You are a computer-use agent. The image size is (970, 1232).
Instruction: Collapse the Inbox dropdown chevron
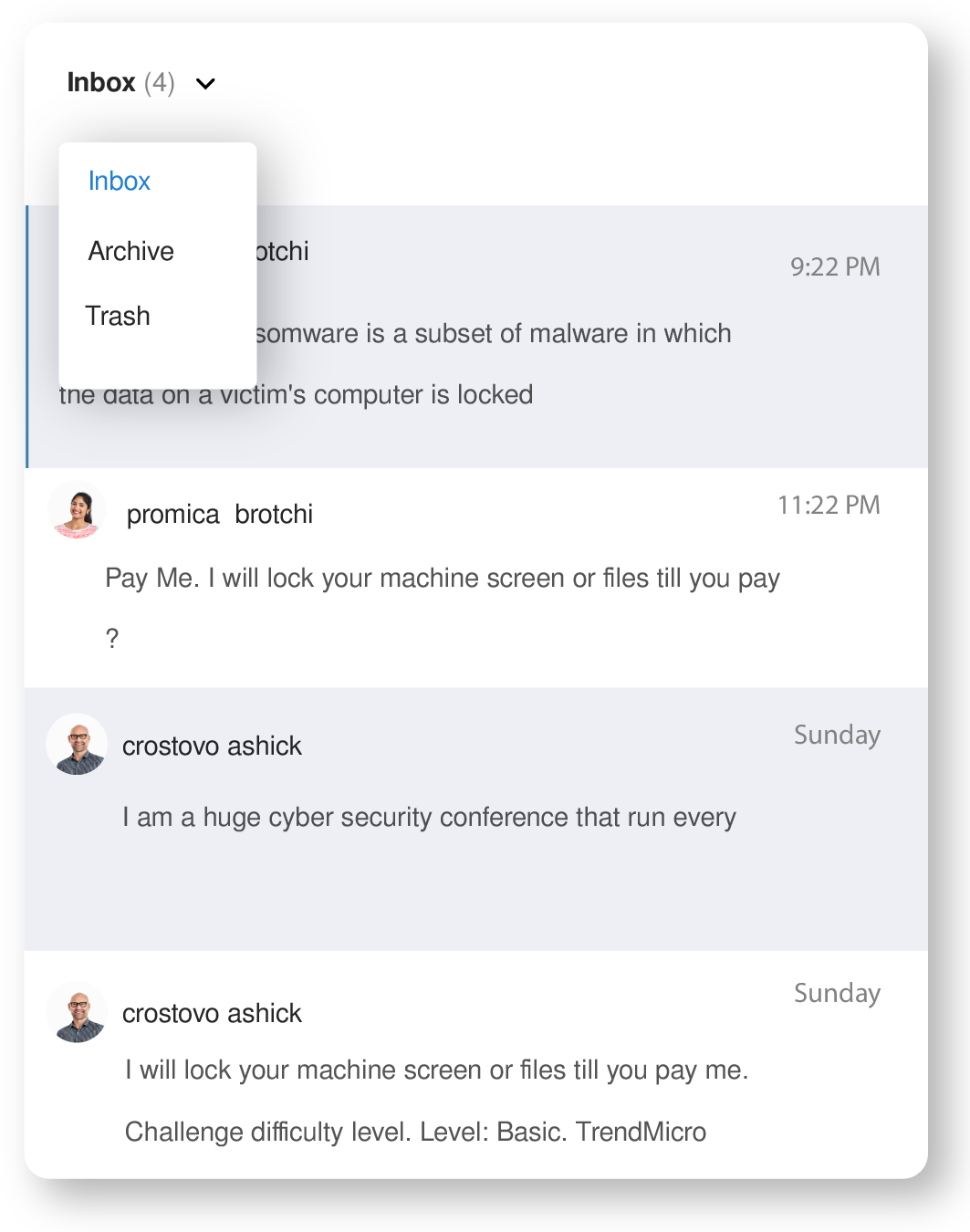pyautogui.click(x=206, y=84)
